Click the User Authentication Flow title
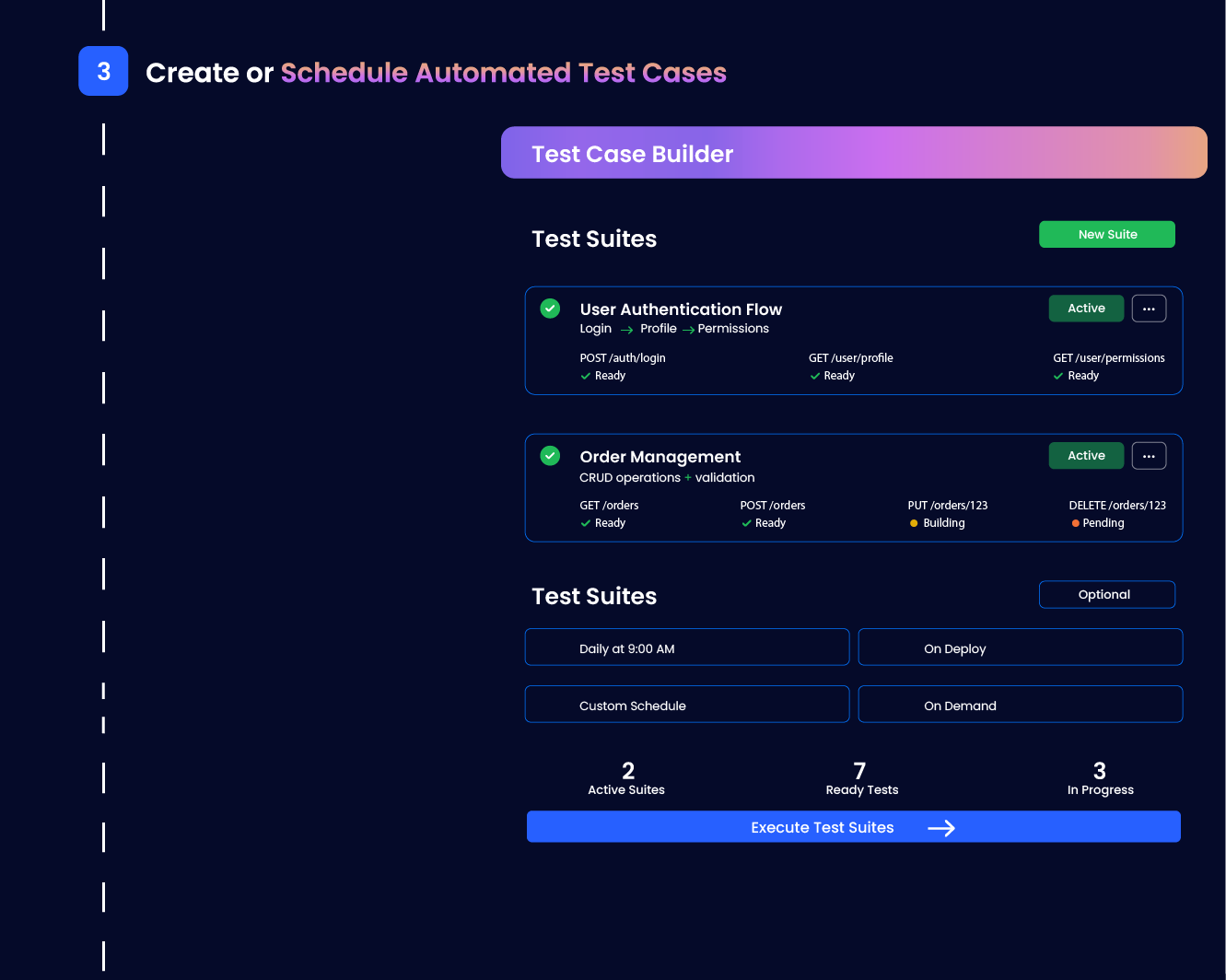1226x980 pixels. coord(681,309)
